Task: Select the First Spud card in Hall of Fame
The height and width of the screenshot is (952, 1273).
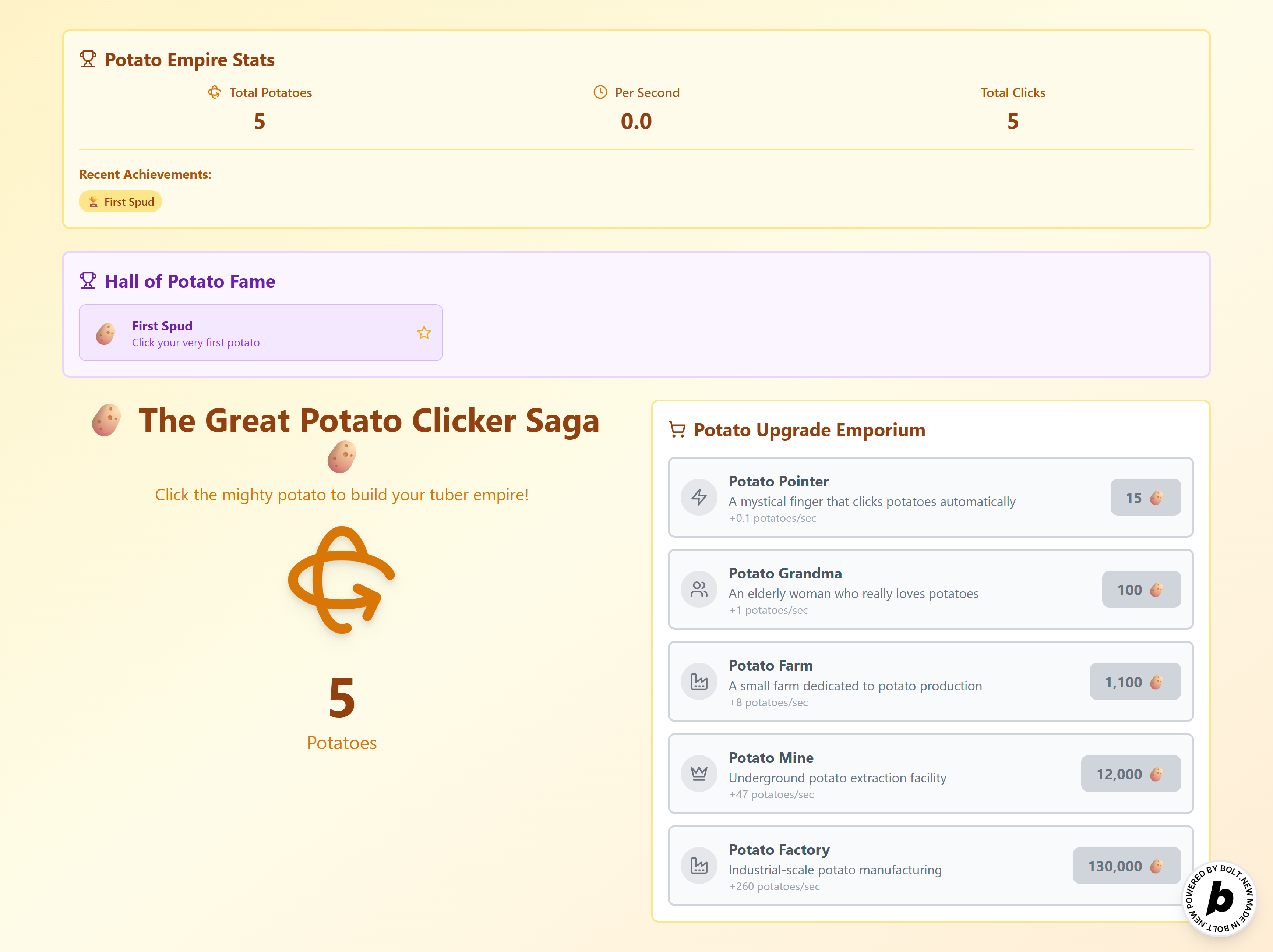Action: click(260, 332)
